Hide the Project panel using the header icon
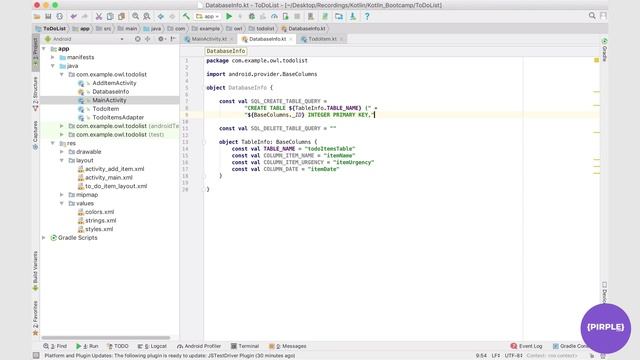Viewport: 640px width, 360px height. (173, 39)
